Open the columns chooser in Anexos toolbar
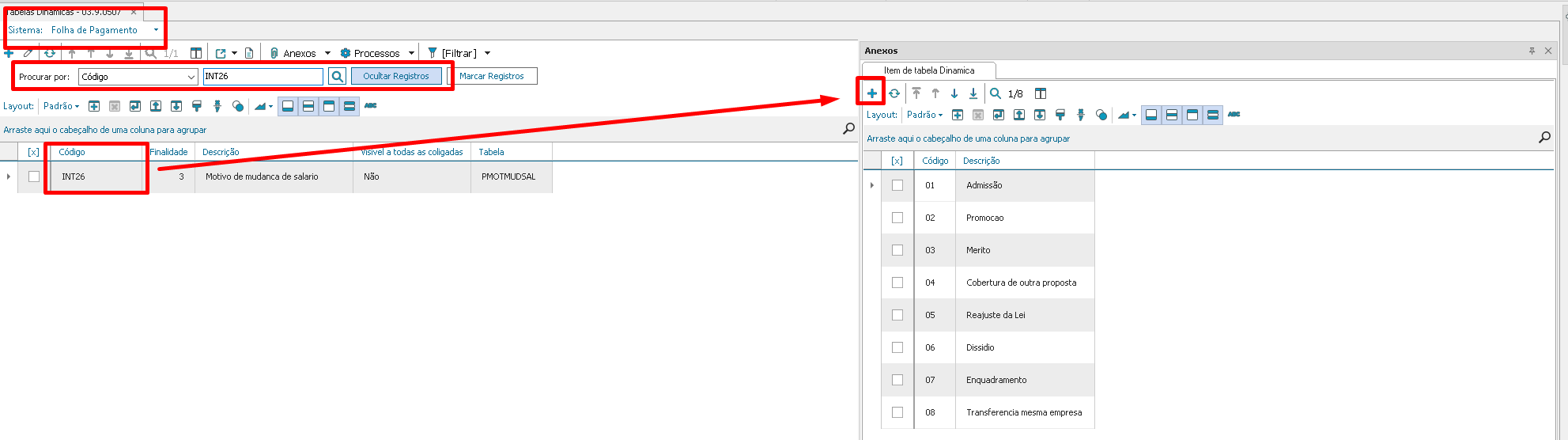1568x440 pixels. (1041, 93)
